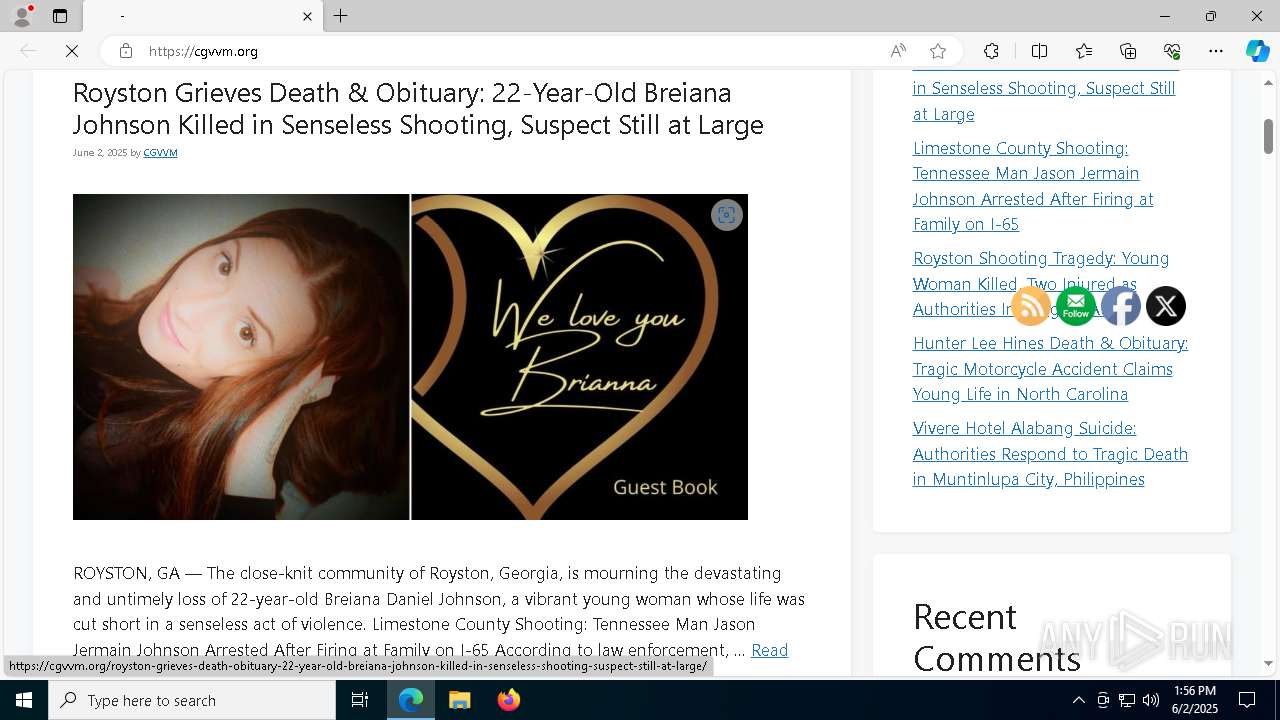Open the notification center icon
Image resolution: width=1280 pixels, height=720 pixels.
click(1247, 700)
